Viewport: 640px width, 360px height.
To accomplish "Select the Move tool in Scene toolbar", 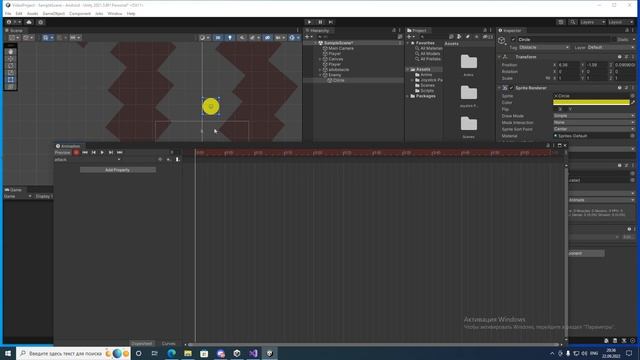I will click(x=11, y=59).
